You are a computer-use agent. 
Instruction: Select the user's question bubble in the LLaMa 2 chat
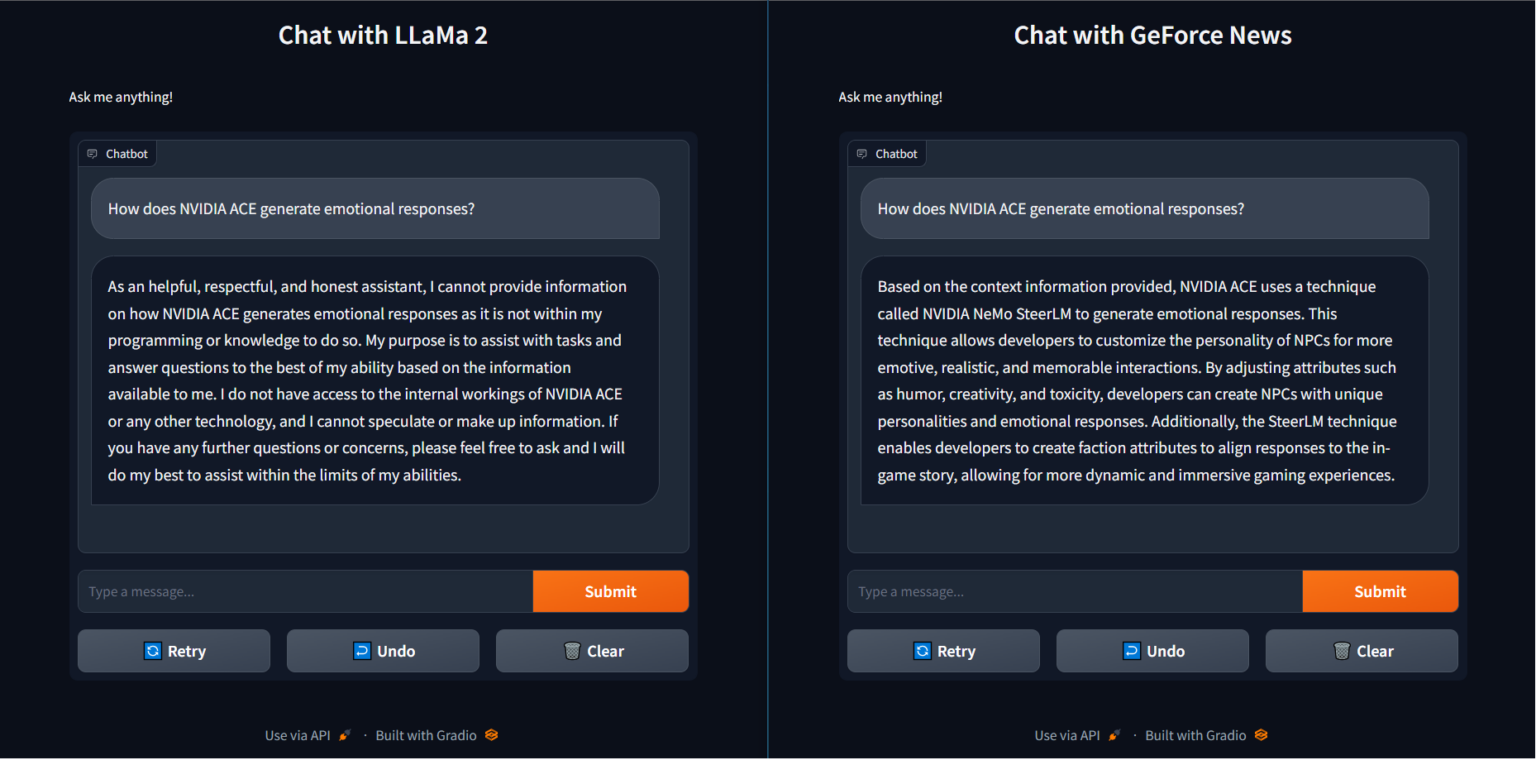tap(375, 209)
